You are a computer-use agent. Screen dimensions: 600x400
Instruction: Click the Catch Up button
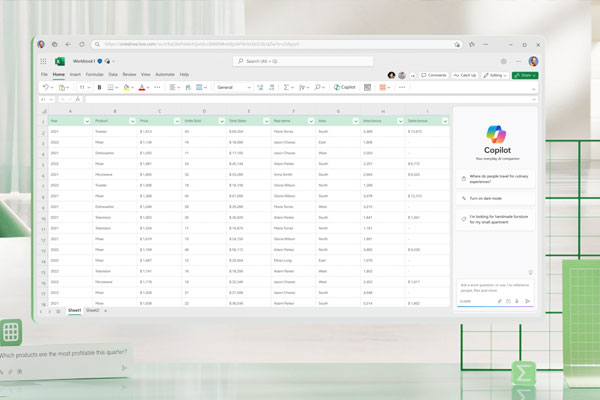pos(465,75)
